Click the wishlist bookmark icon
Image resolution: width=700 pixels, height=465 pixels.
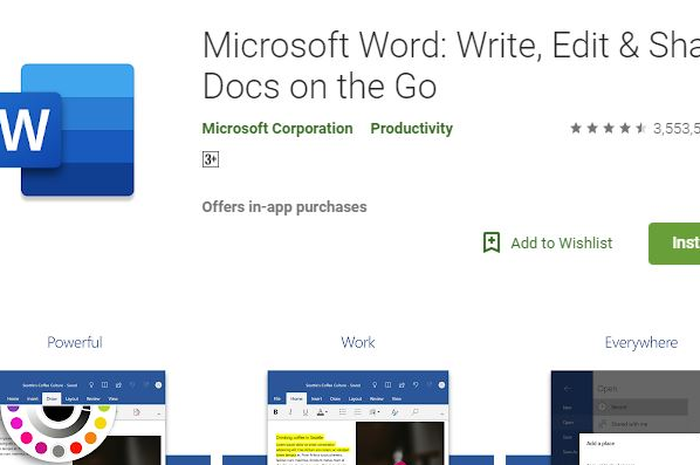[491, 243]
